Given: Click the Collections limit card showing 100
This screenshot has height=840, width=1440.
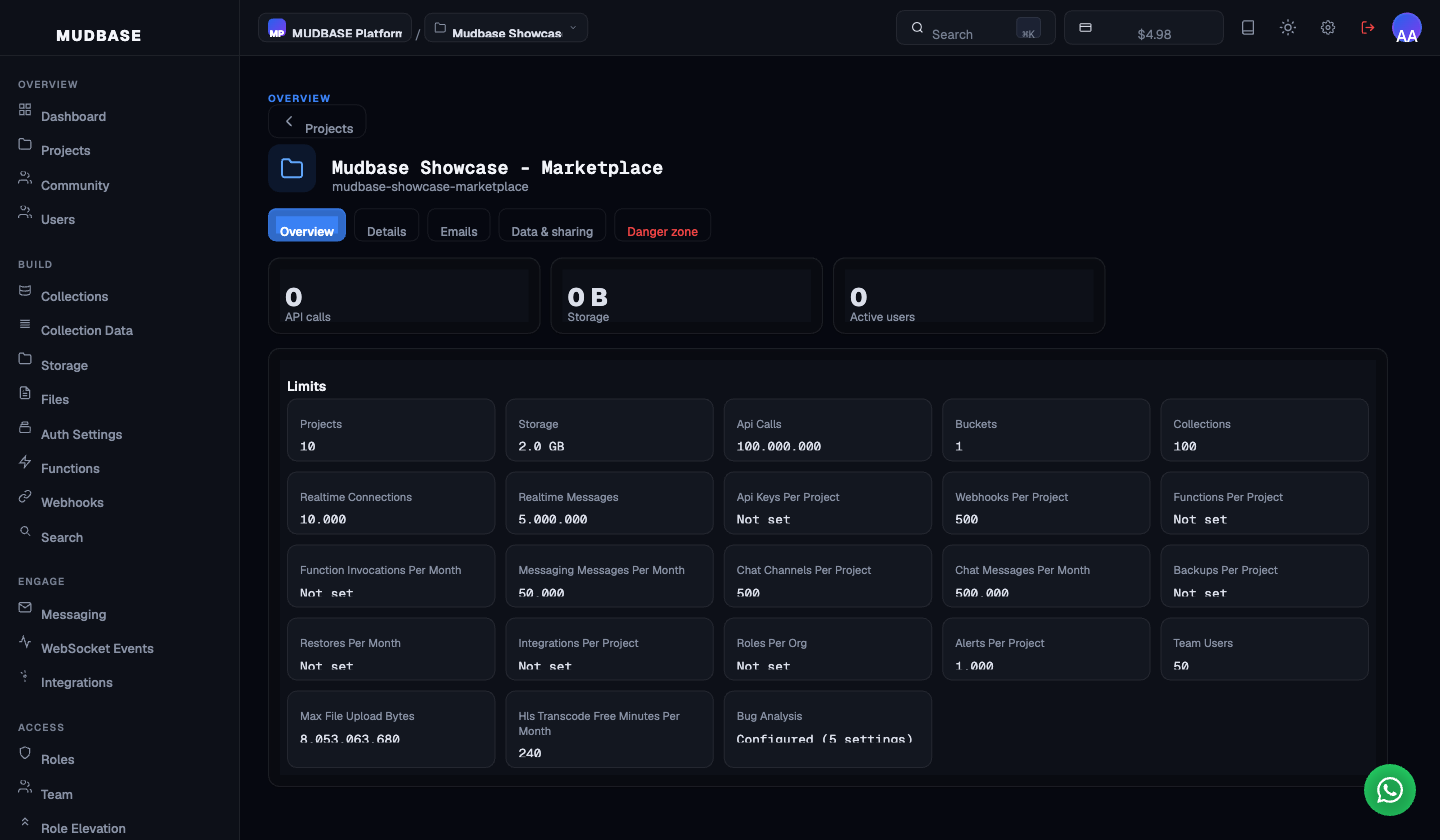Looking at the screenshot, I should coord(1264,430).
